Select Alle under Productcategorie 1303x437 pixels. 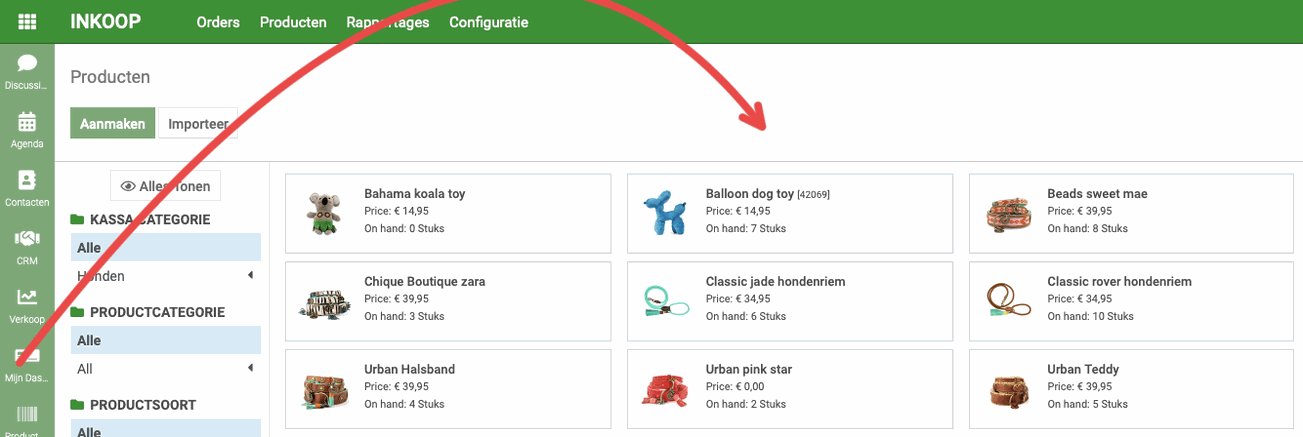pos(165,340)
